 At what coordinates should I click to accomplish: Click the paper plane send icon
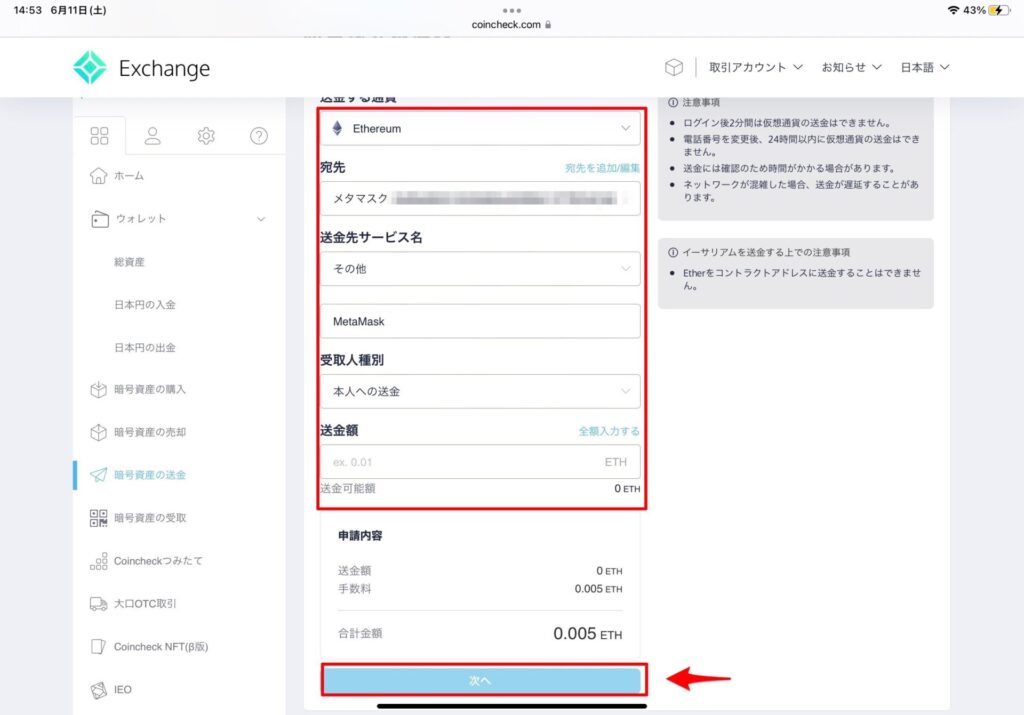click(99, 475)
